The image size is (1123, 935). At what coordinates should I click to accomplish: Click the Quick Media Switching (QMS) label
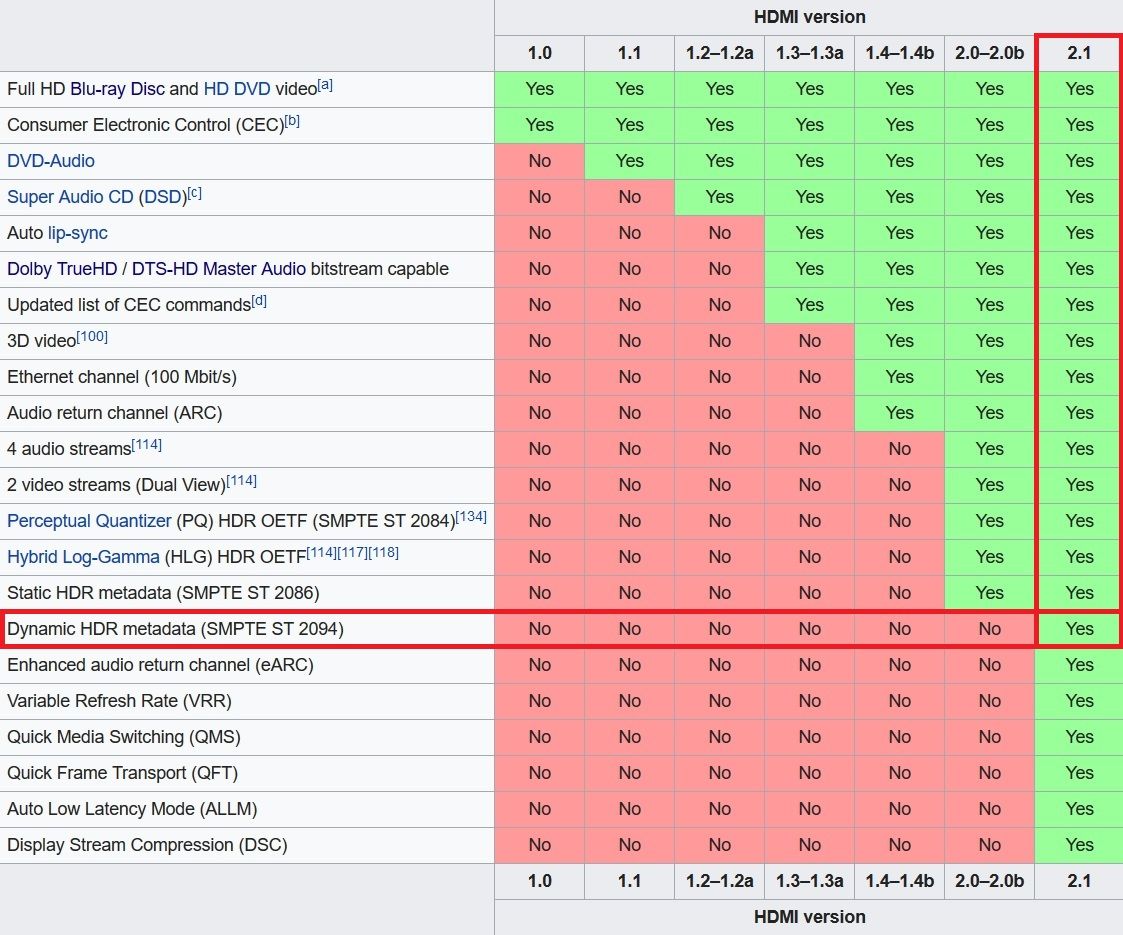click(x=124, y=737)
